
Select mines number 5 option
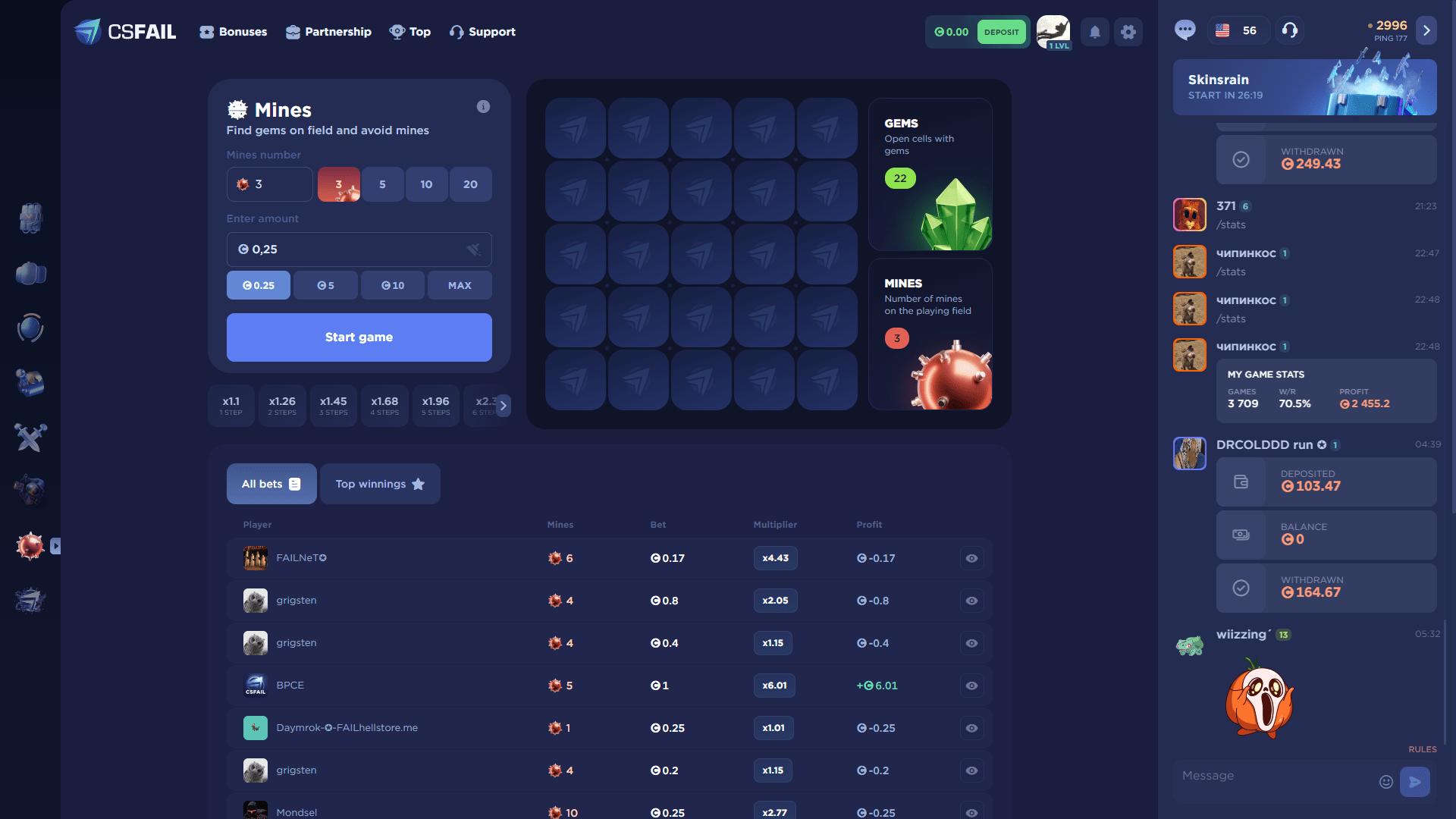(382, 184)
